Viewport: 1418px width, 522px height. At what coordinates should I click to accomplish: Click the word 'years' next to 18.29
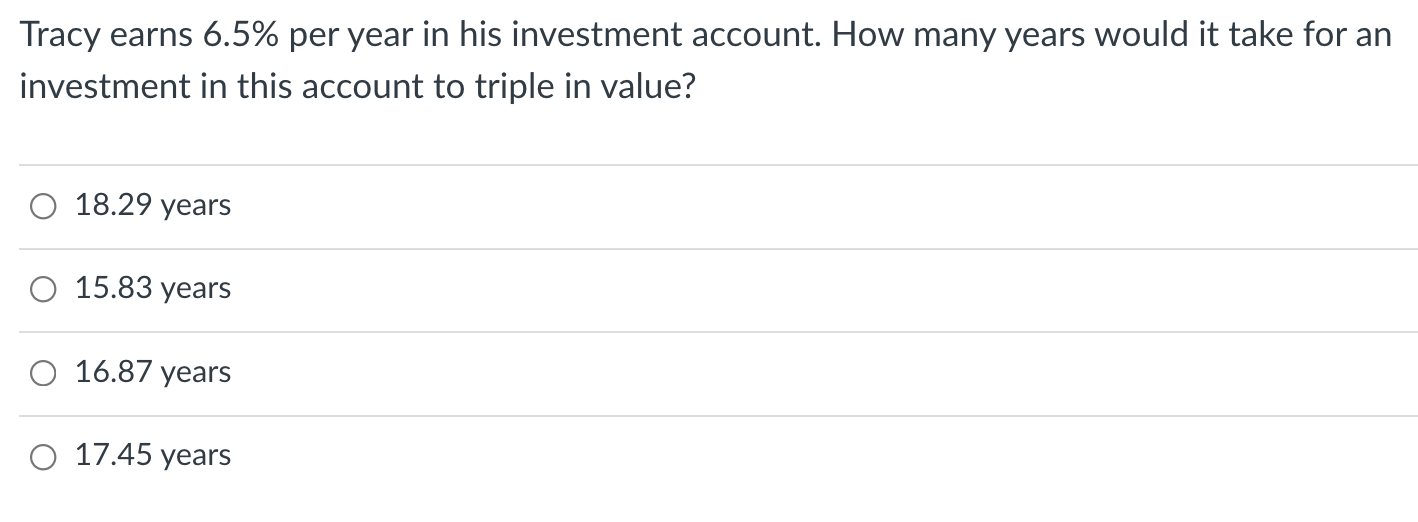point(196,208)
